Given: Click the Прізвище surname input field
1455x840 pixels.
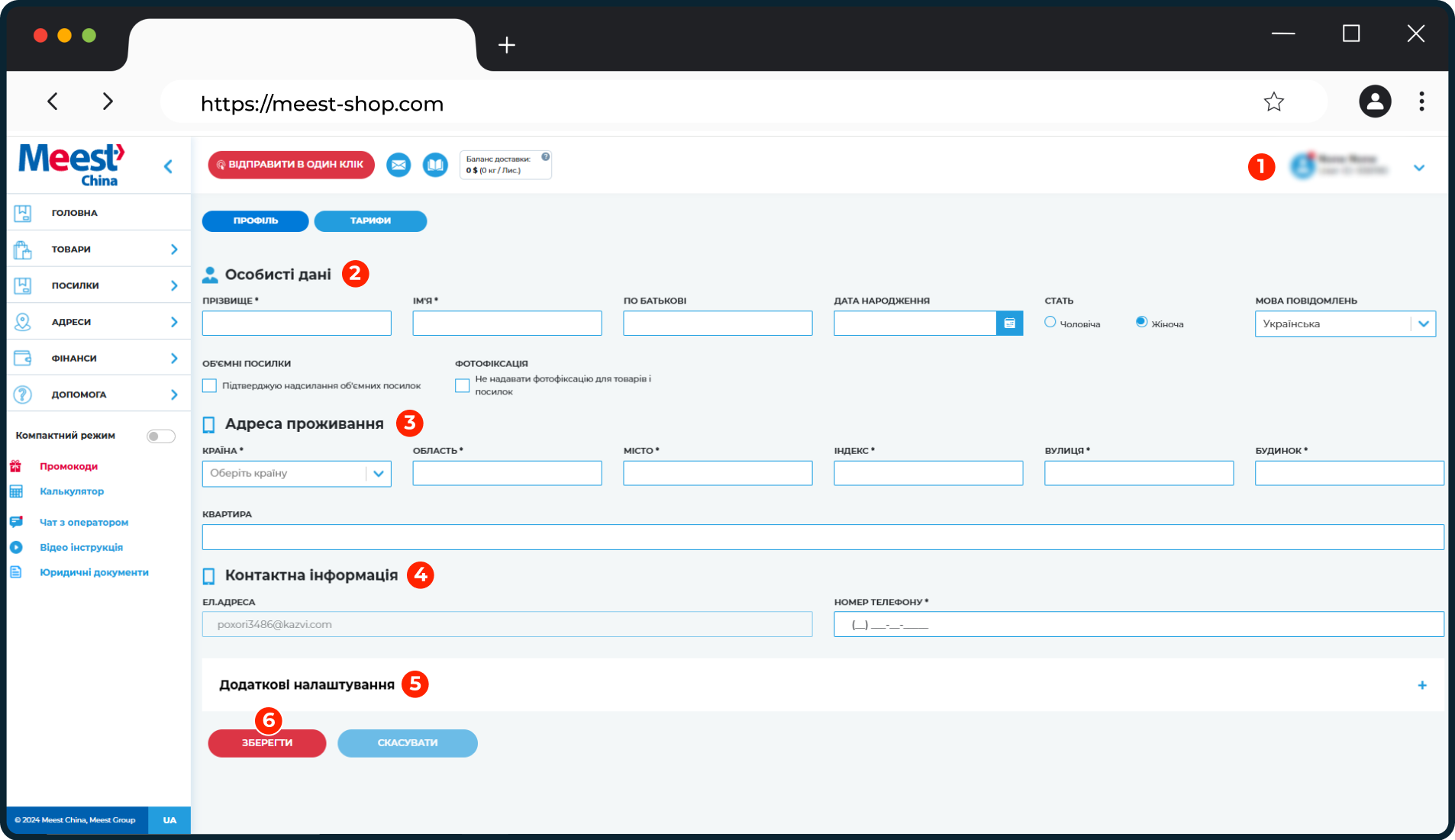Looking at the screenshot, I should click(297, 323).
